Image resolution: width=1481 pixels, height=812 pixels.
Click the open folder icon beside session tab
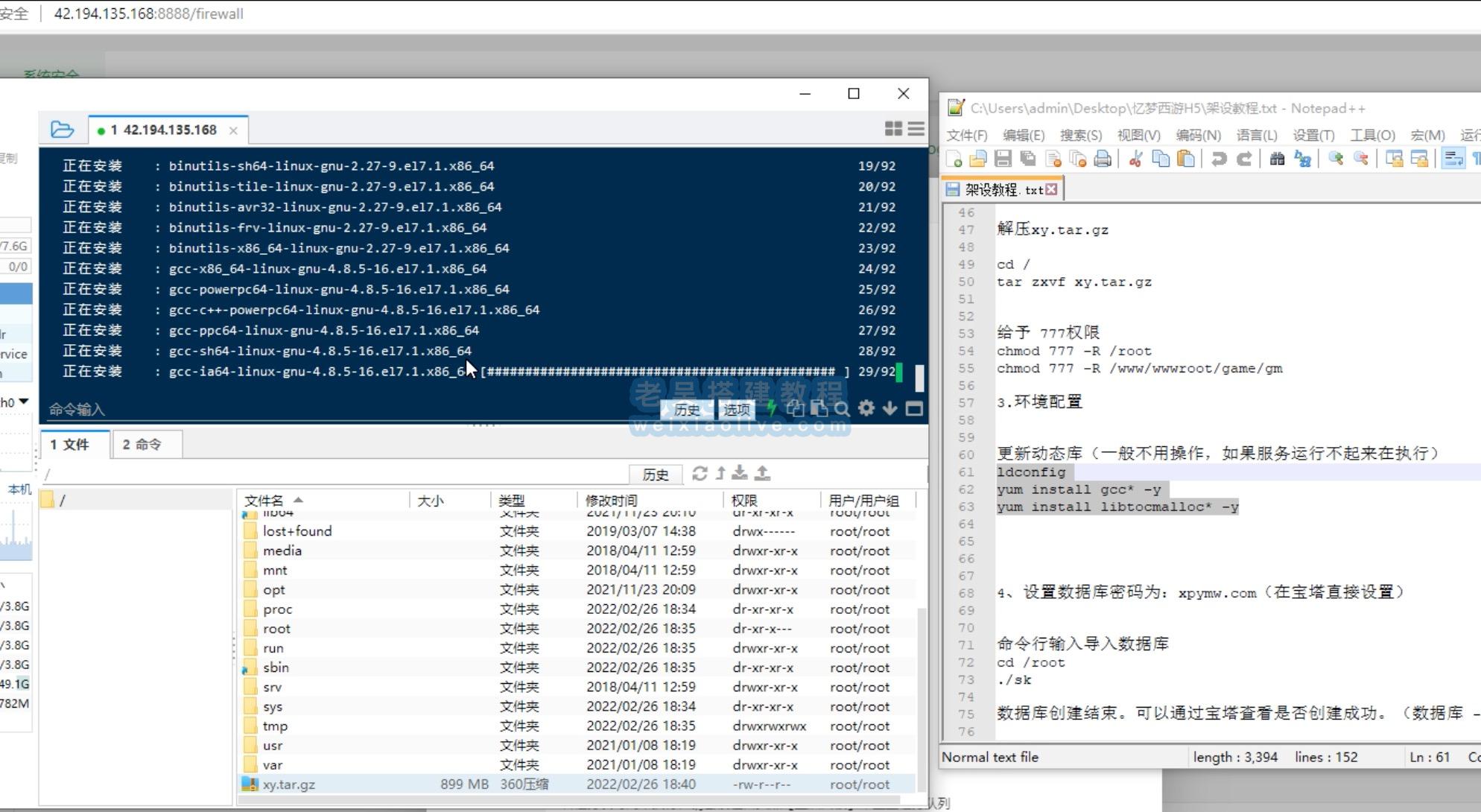pos(62,130)
